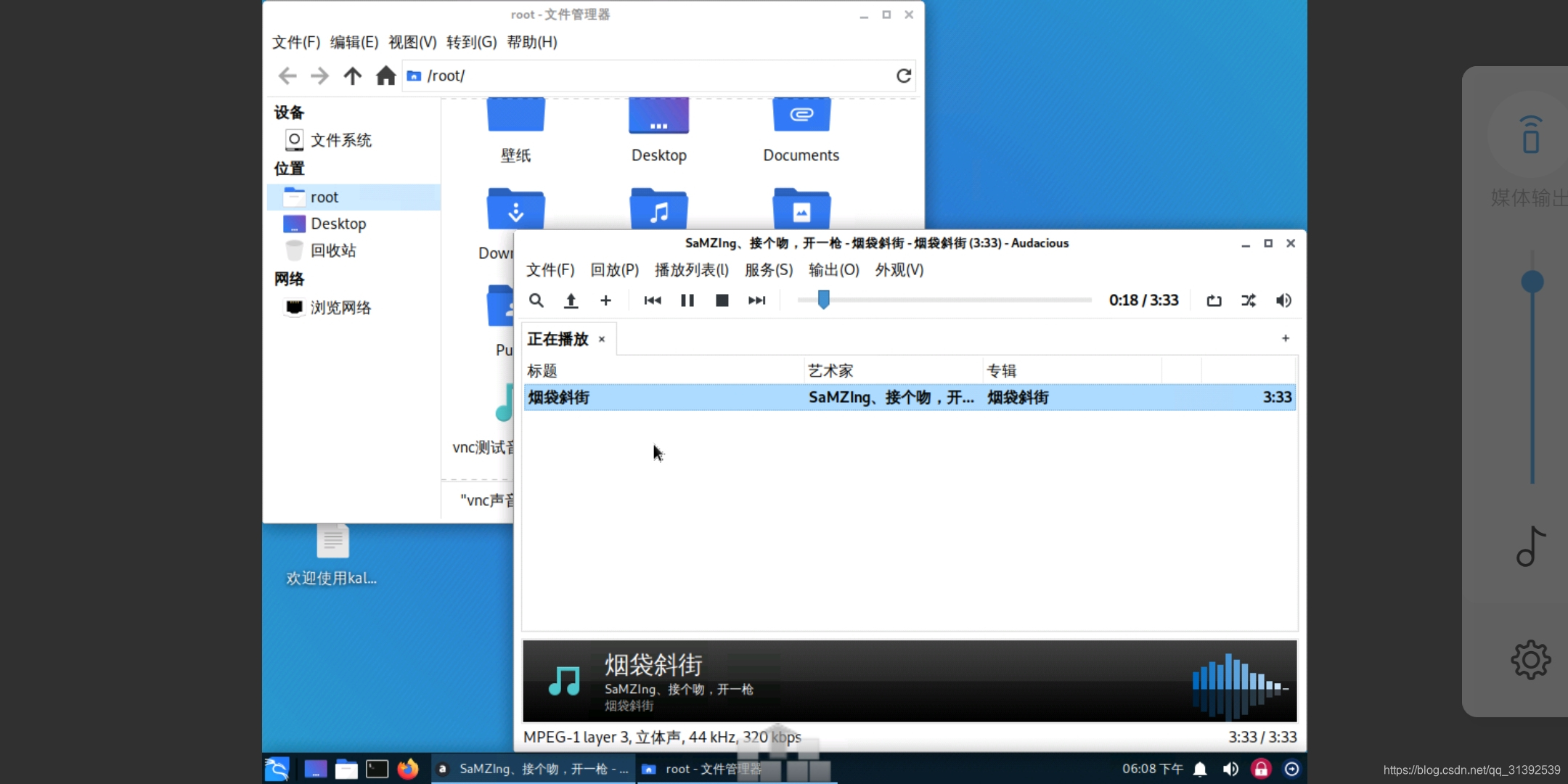
Task: Select the Downloads folder icon
Action: [515, 209]
